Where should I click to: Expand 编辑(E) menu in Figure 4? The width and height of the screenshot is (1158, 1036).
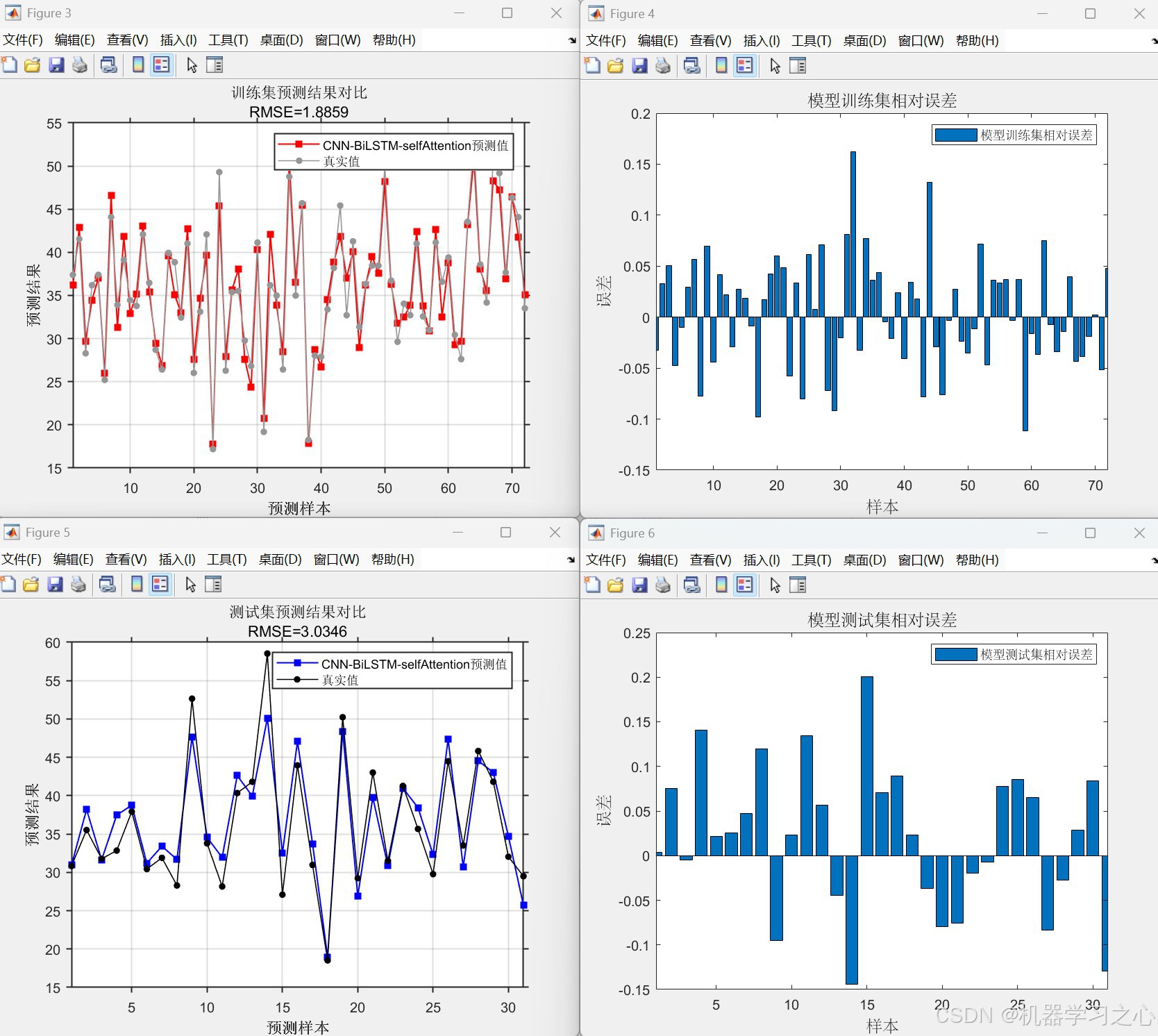point(657,40)
